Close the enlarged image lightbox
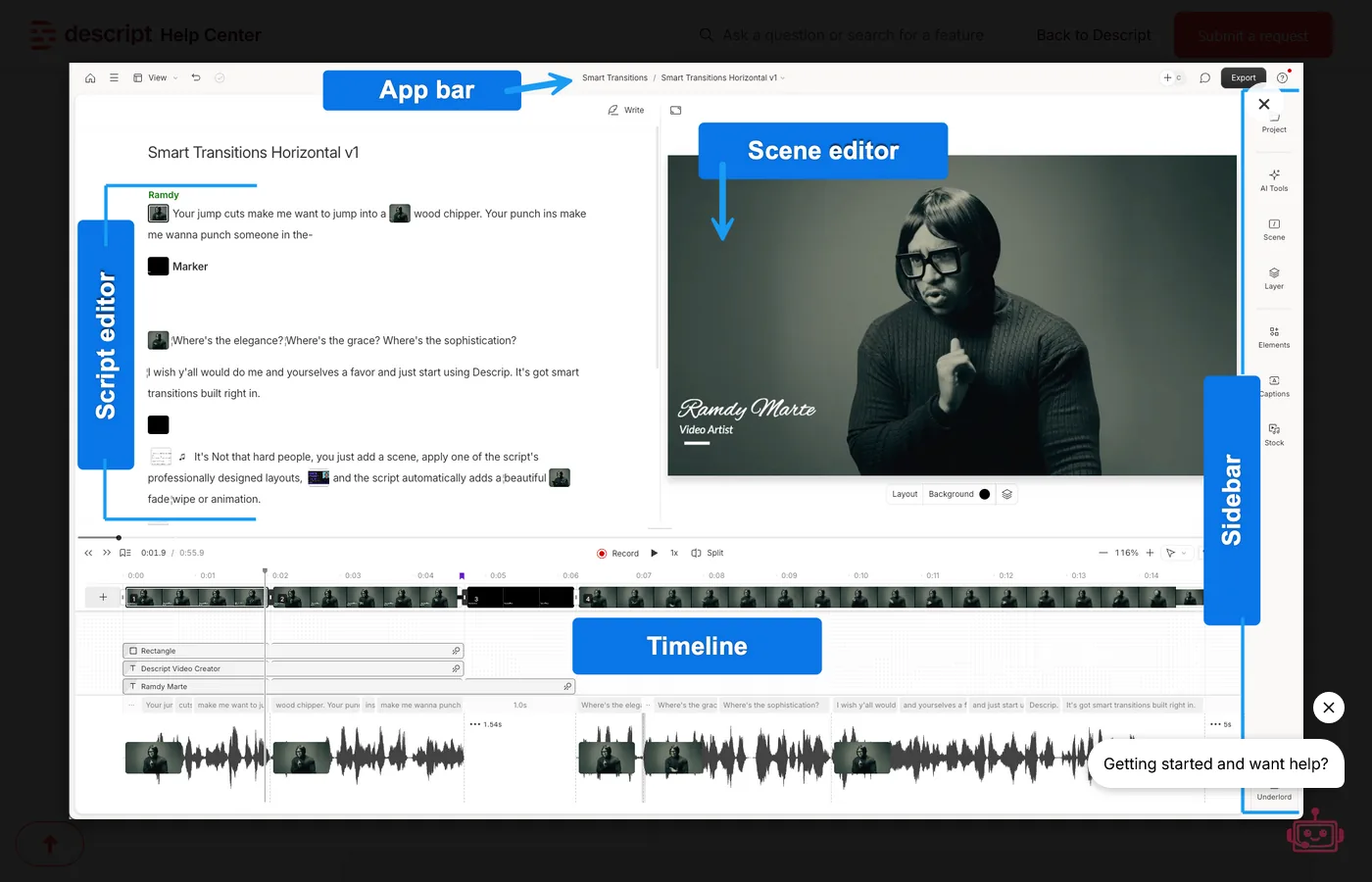 [x=1264, y=104]
